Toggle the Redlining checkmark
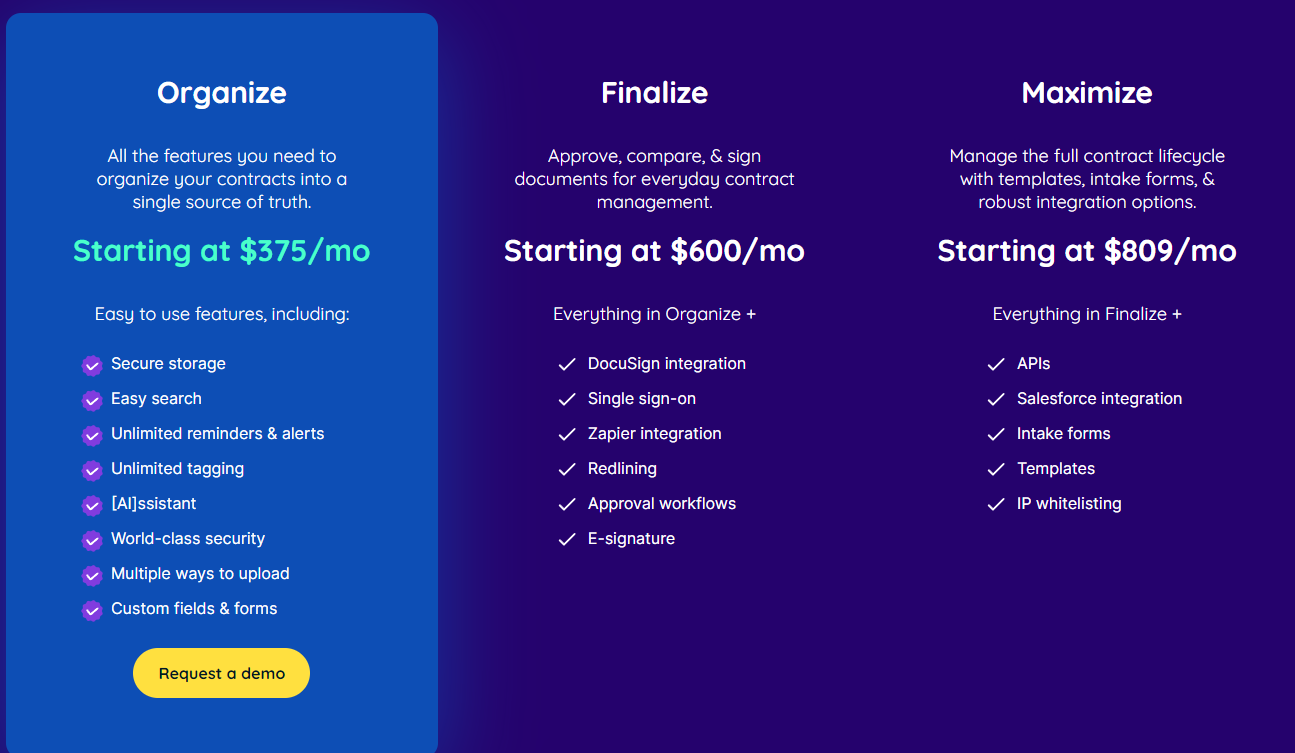The image size is (1295, 753). click(567, 469)
